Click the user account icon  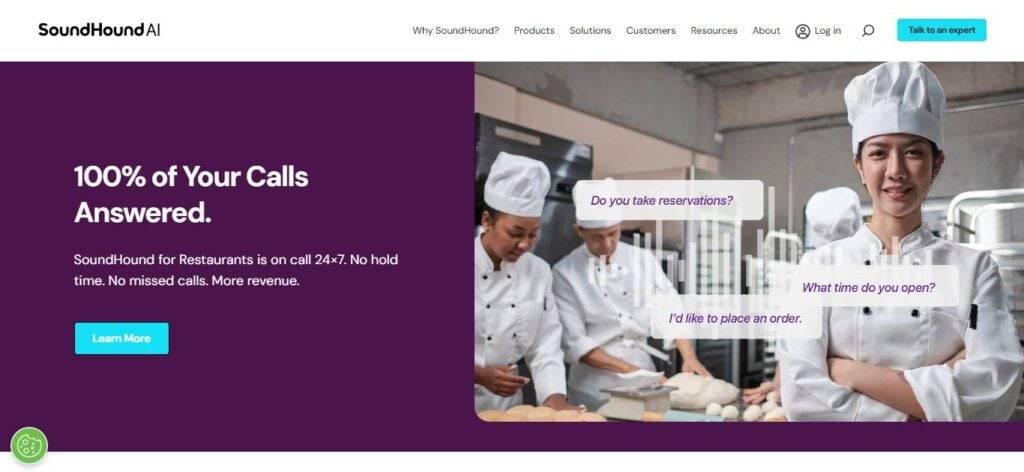[x=803, y=31]
